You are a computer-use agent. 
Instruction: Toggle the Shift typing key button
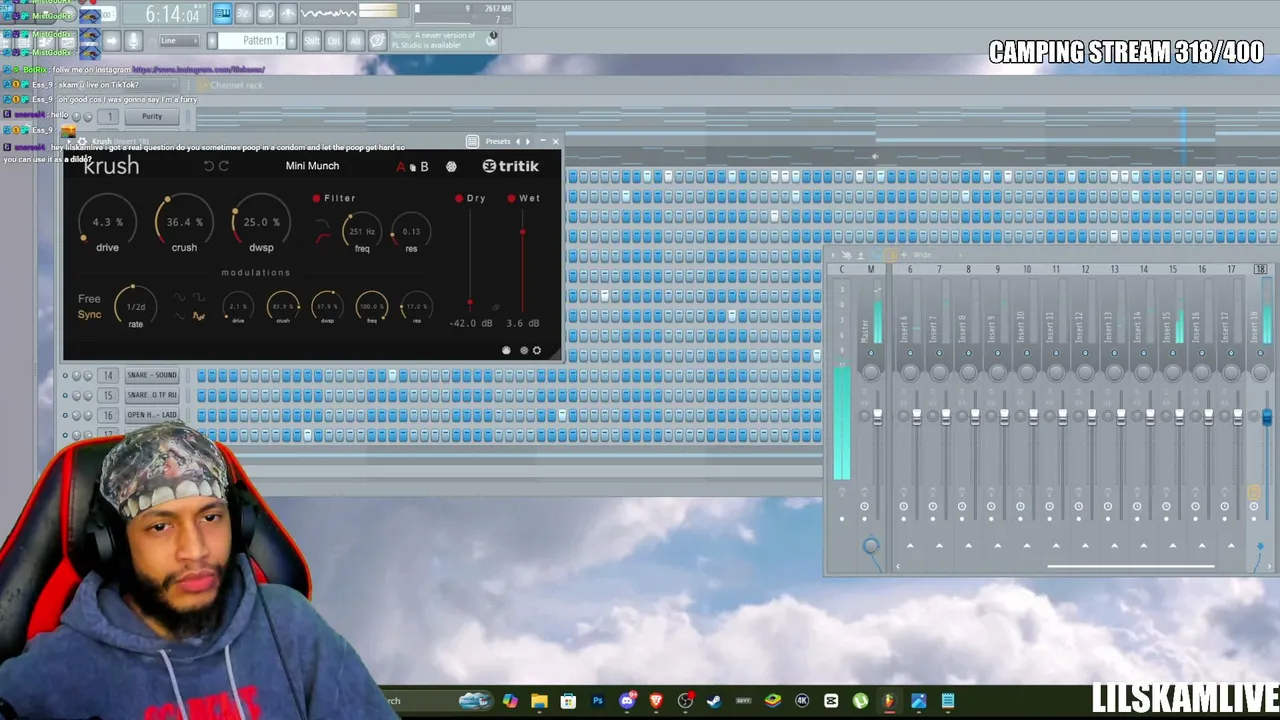coord(312,41)
